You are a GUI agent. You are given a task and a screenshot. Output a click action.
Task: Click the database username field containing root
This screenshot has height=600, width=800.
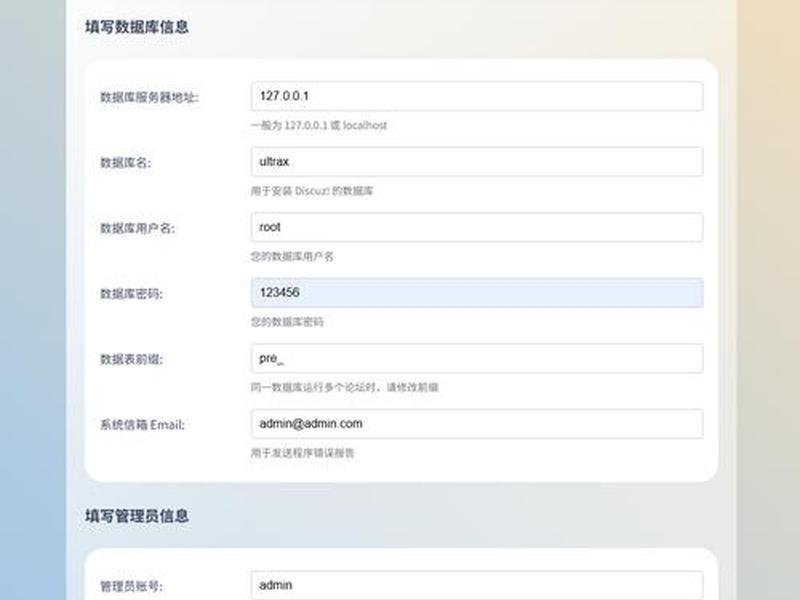click(477, 227)
